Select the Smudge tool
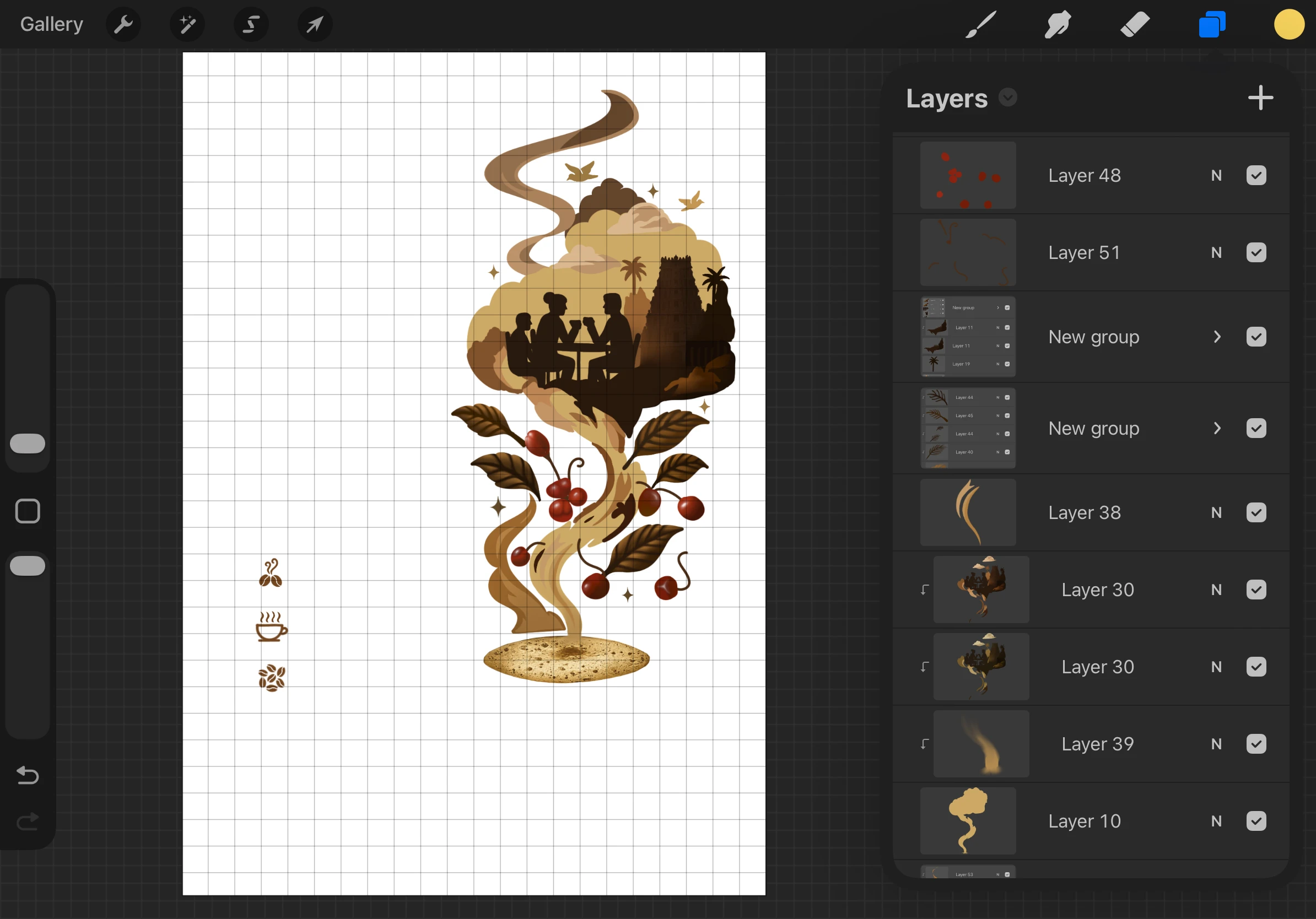This screenshot has width=1316, height=919. coord(1058,25)
